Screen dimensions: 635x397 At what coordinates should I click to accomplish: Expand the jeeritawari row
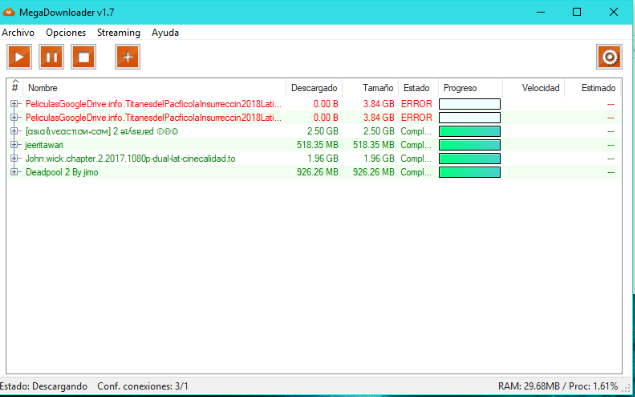point(14,145)
